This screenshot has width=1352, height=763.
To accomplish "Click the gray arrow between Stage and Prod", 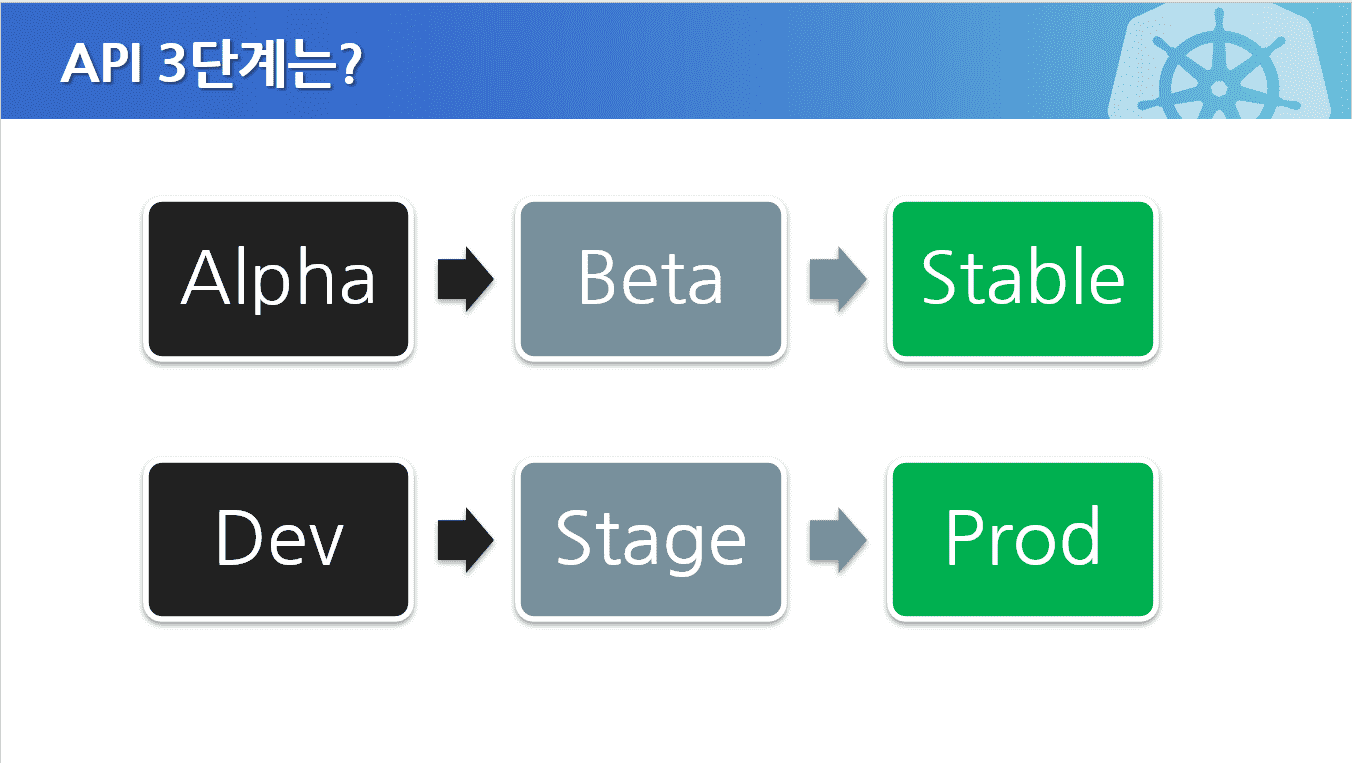I will (x=836, y=540).
